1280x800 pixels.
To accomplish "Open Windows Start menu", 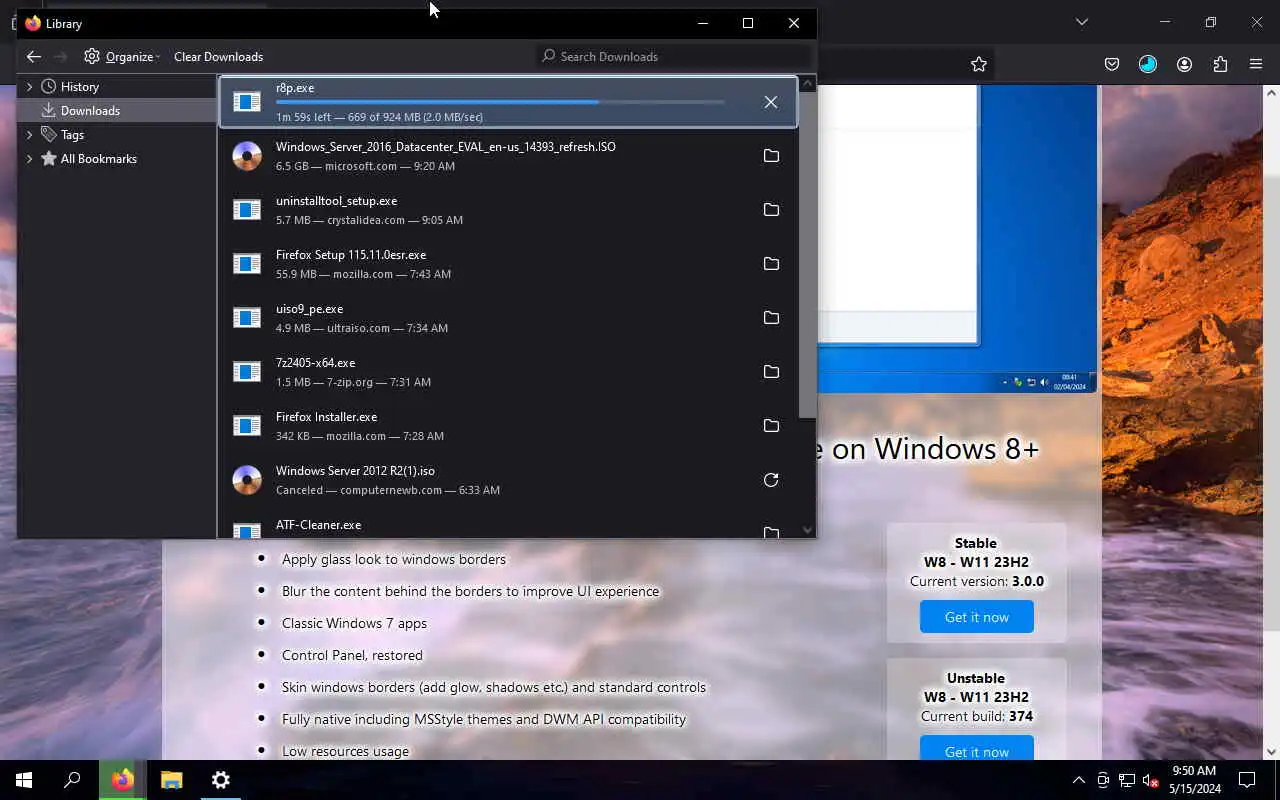I will coord(24,780).
